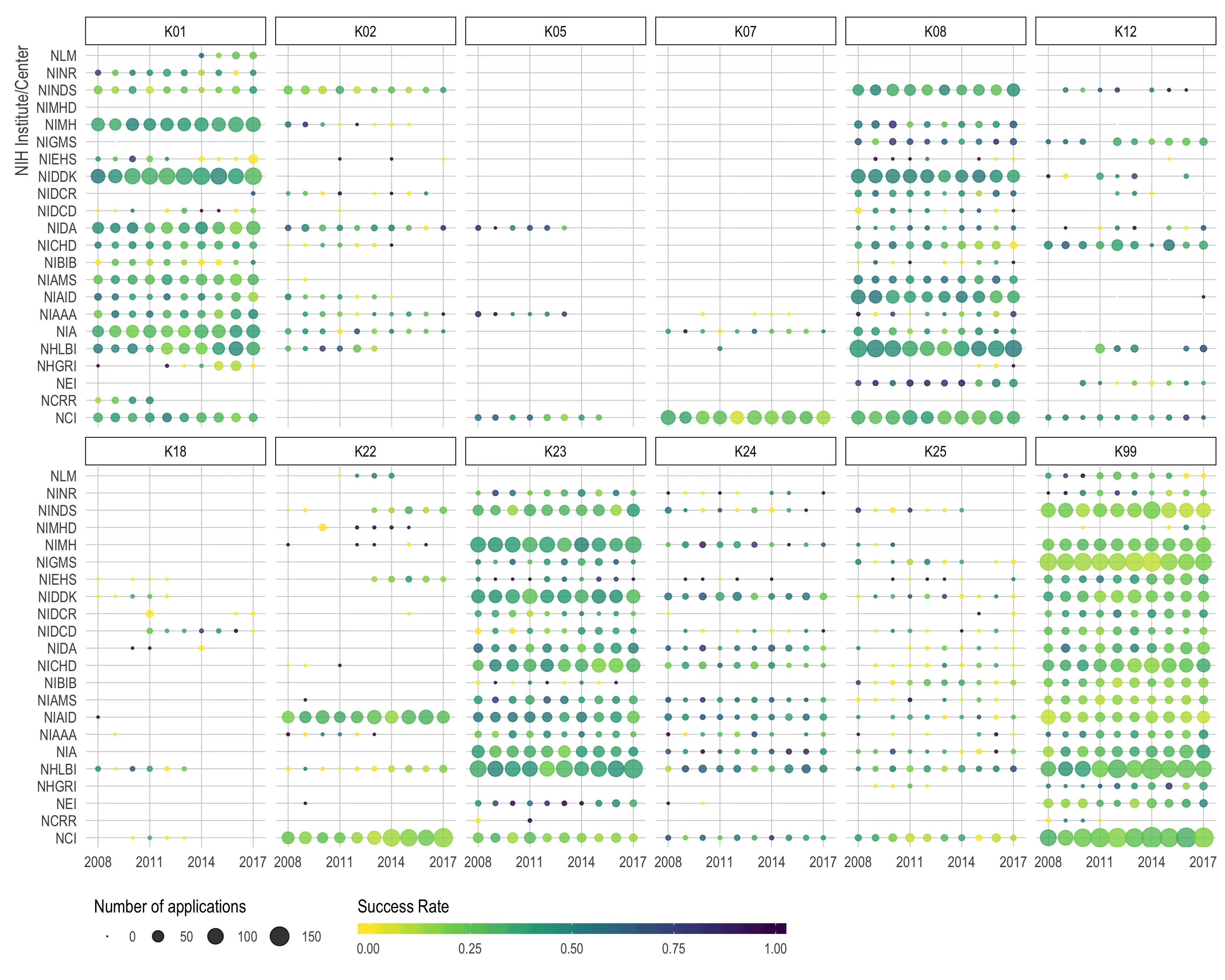Click the NLM label beside the K18 panel
The height and width of the screenshot is (980, 1225).
pyautogui.click(x=63, y=476)
